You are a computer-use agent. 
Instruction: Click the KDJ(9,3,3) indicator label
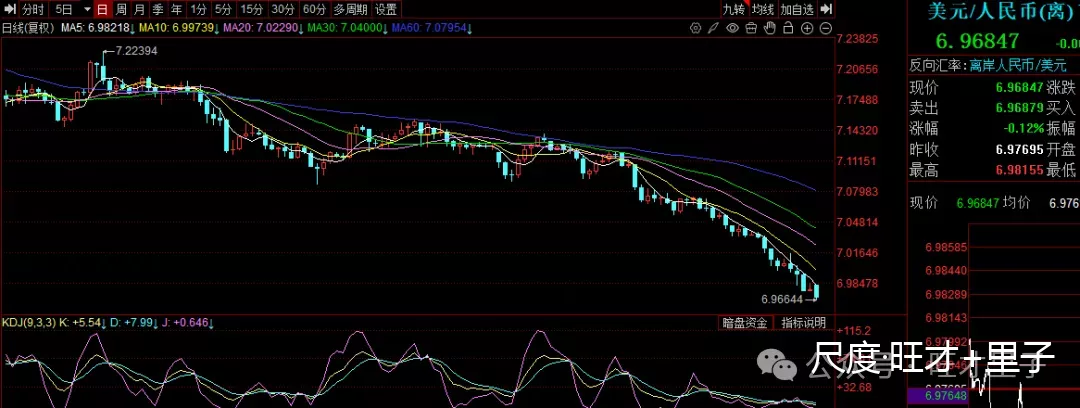click(x=29, y=323)
